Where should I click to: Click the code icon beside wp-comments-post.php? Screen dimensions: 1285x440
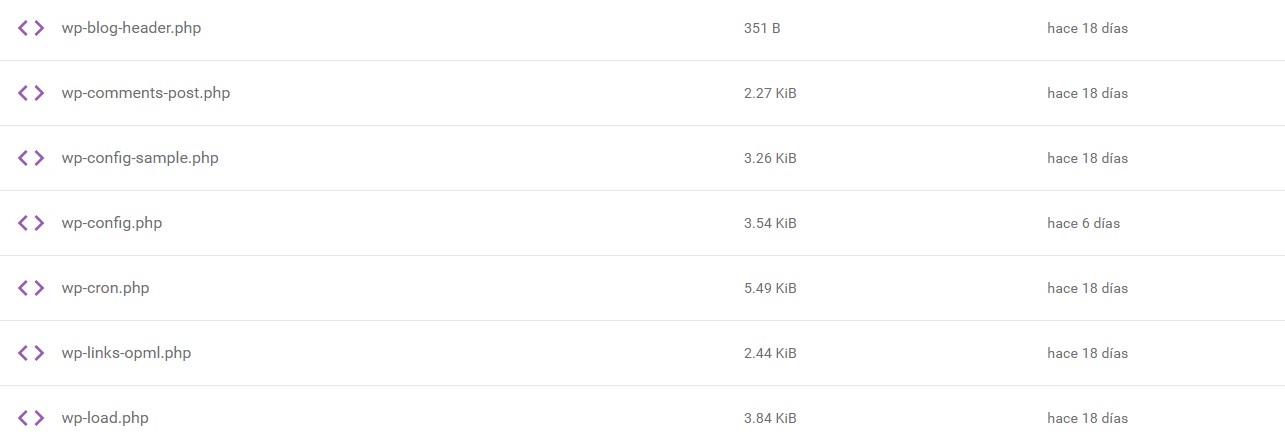click(x=31, y=93)
